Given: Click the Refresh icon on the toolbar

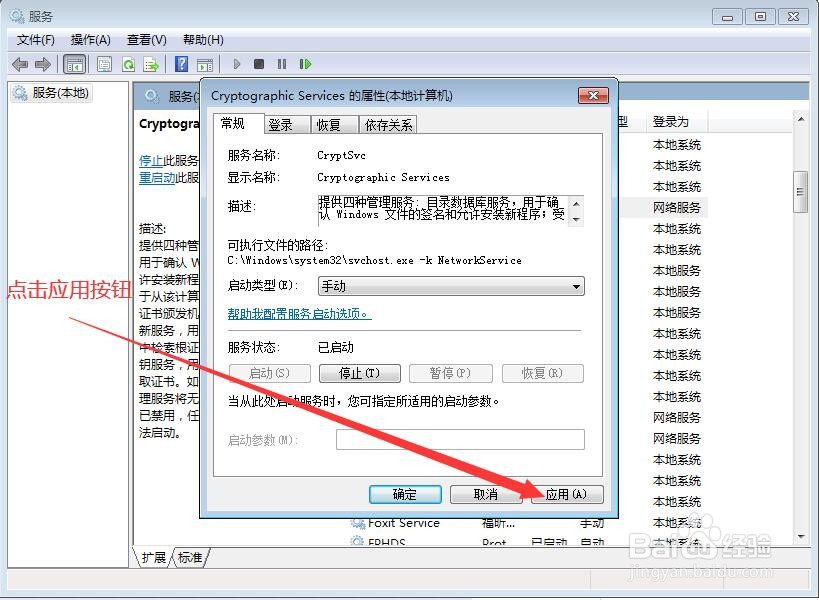Looking at the screenshot, I should [128, 64].
